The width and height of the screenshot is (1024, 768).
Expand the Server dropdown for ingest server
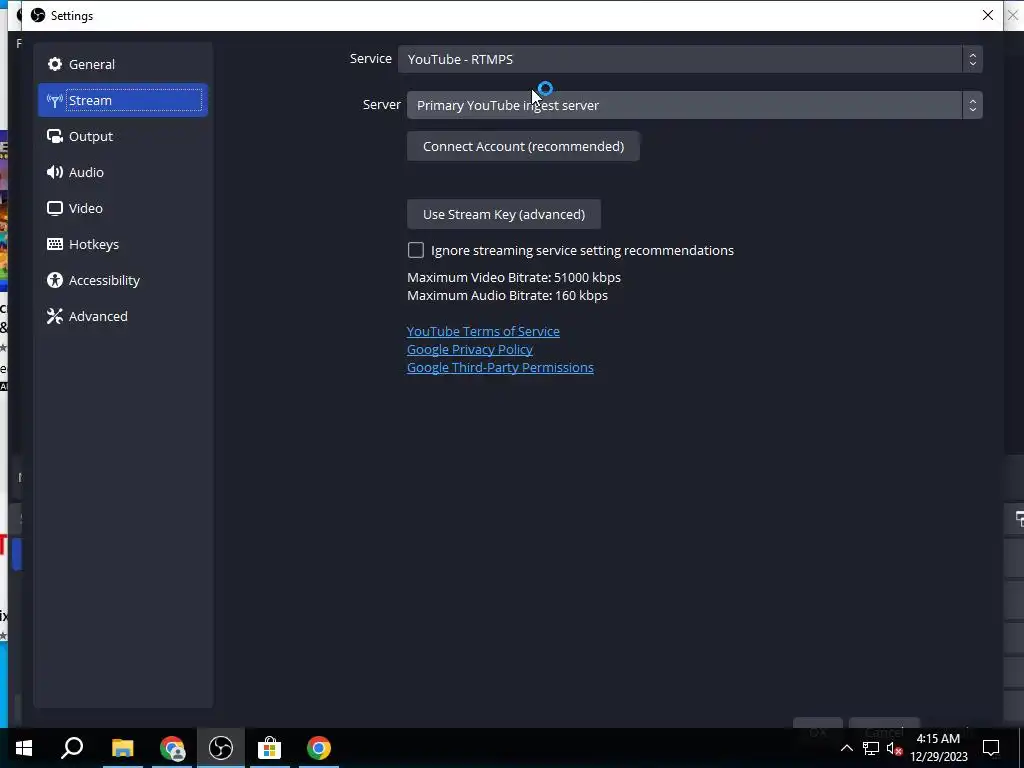[x=694, y=104]
